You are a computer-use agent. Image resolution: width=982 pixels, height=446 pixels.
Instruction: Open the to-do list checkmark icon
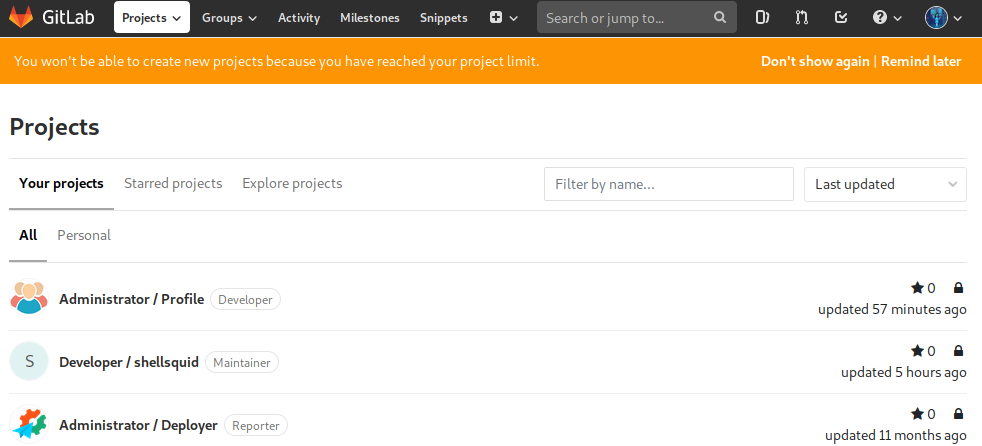[841, 18]
